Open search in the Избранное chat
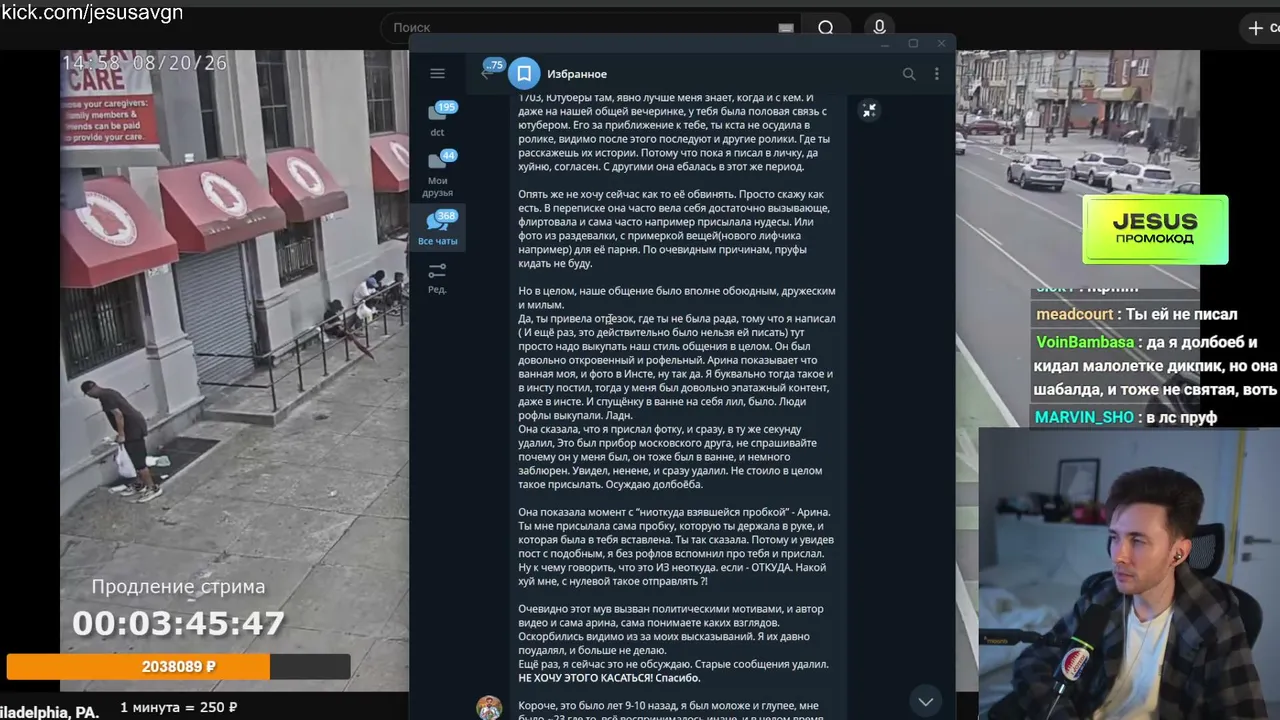The image size is (1280, 720). click(909, 74)
